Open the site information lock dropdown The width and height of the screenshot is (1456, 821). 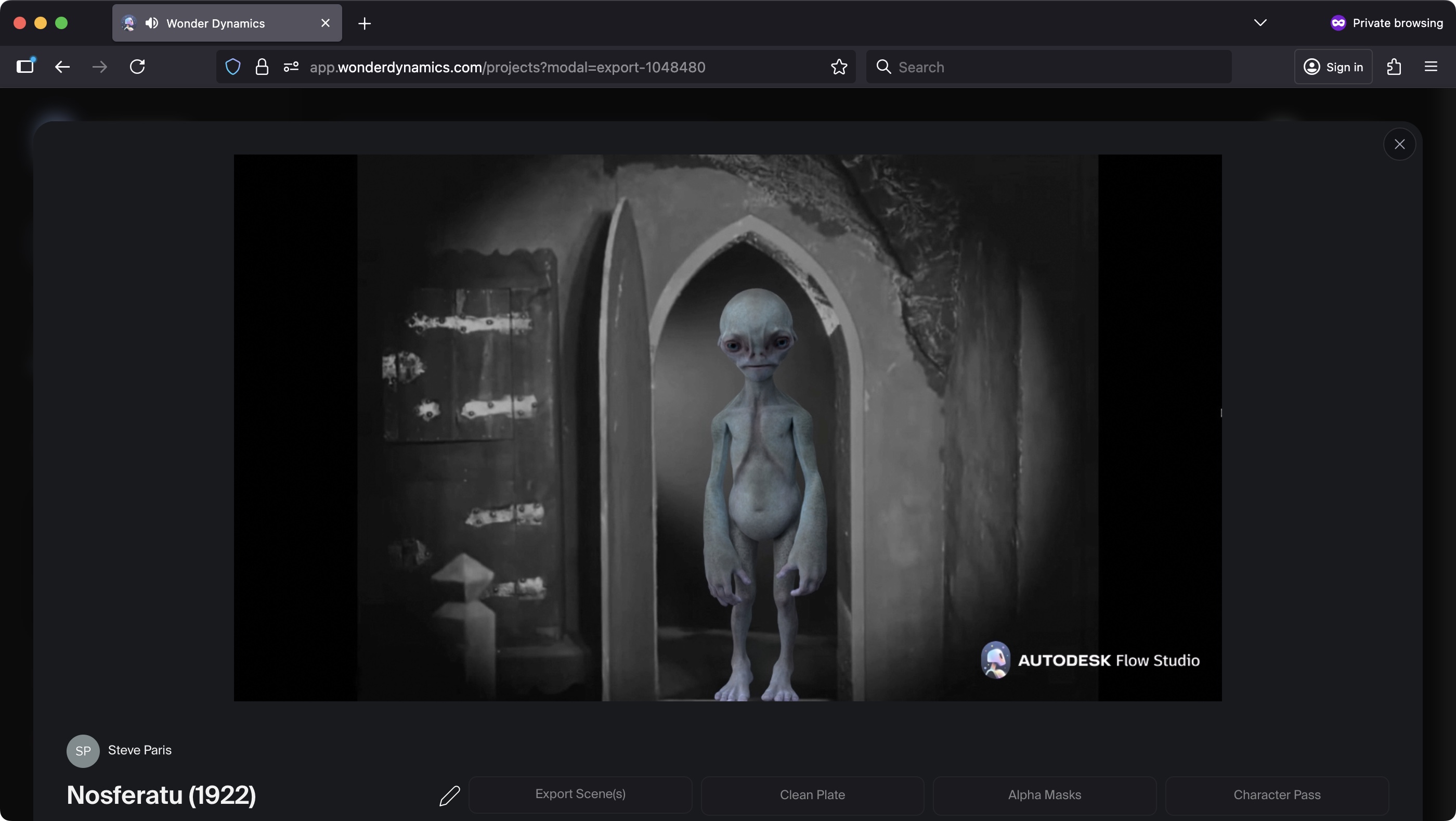[262, 67]
